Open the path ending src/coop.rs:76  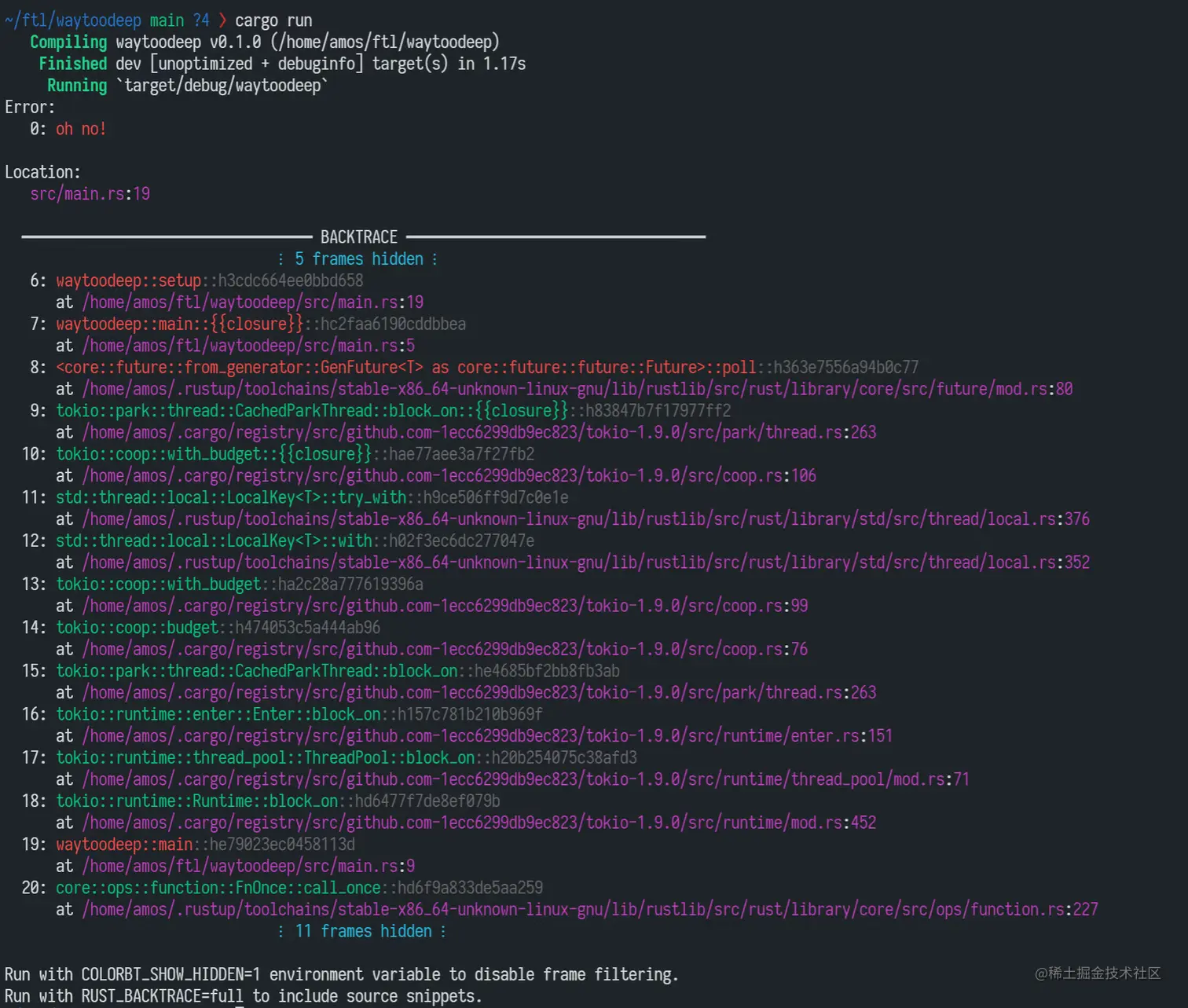coord(445,649)
